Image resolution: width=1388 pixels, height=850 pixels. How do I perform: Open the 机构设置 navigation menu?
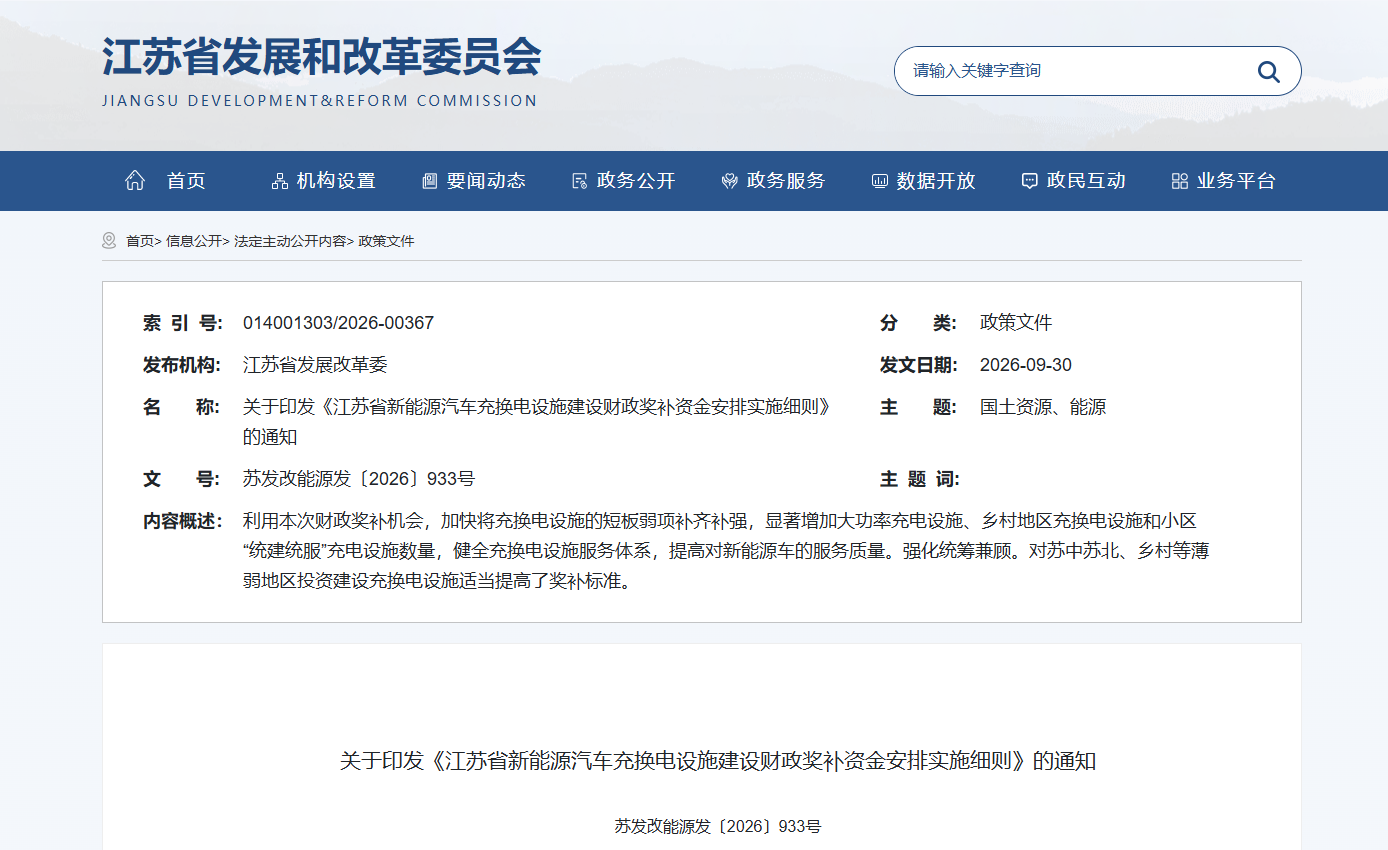pos(336,181)
